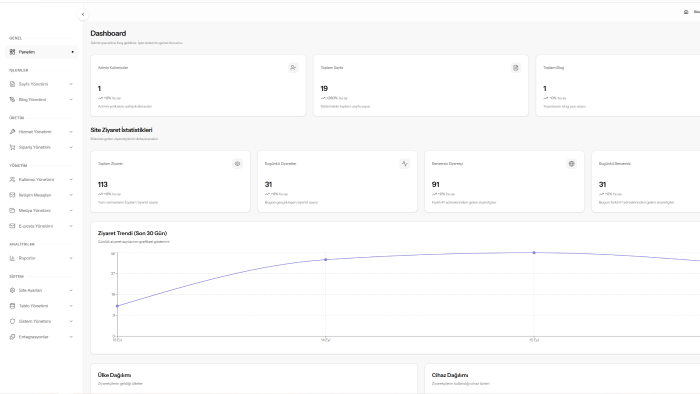Open the Sayfa Yönetimi menu label
This screenshot has width=700, height=394.
pyautogui.click(x=33, y=84)
